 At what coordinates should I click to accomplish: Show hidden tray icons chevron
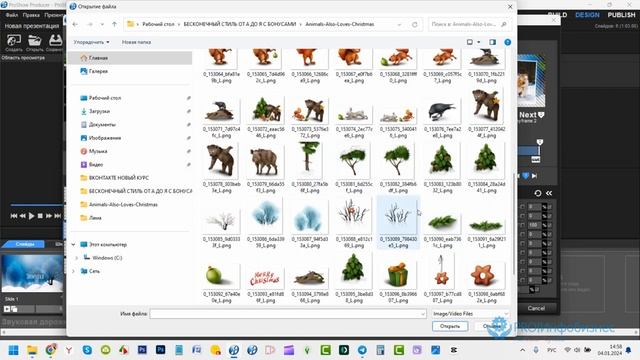[x=522, y=350]
